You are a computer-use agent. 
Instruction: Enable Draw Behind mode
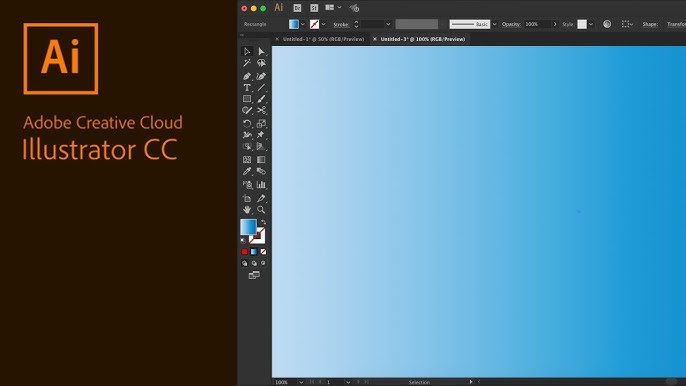tap(254, 263)
